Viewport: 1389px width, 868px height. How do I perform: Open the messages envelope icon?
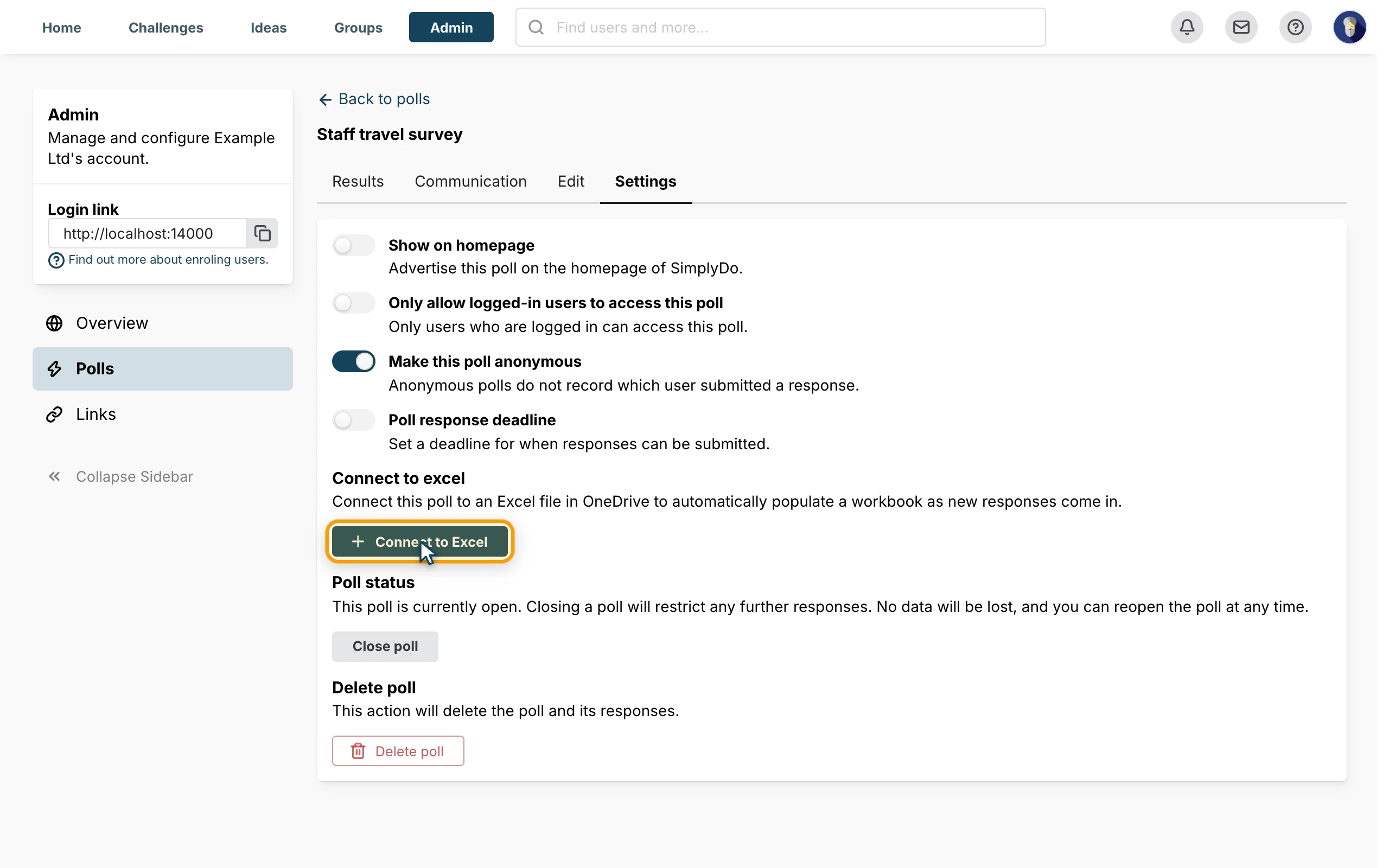[1241, 27]
